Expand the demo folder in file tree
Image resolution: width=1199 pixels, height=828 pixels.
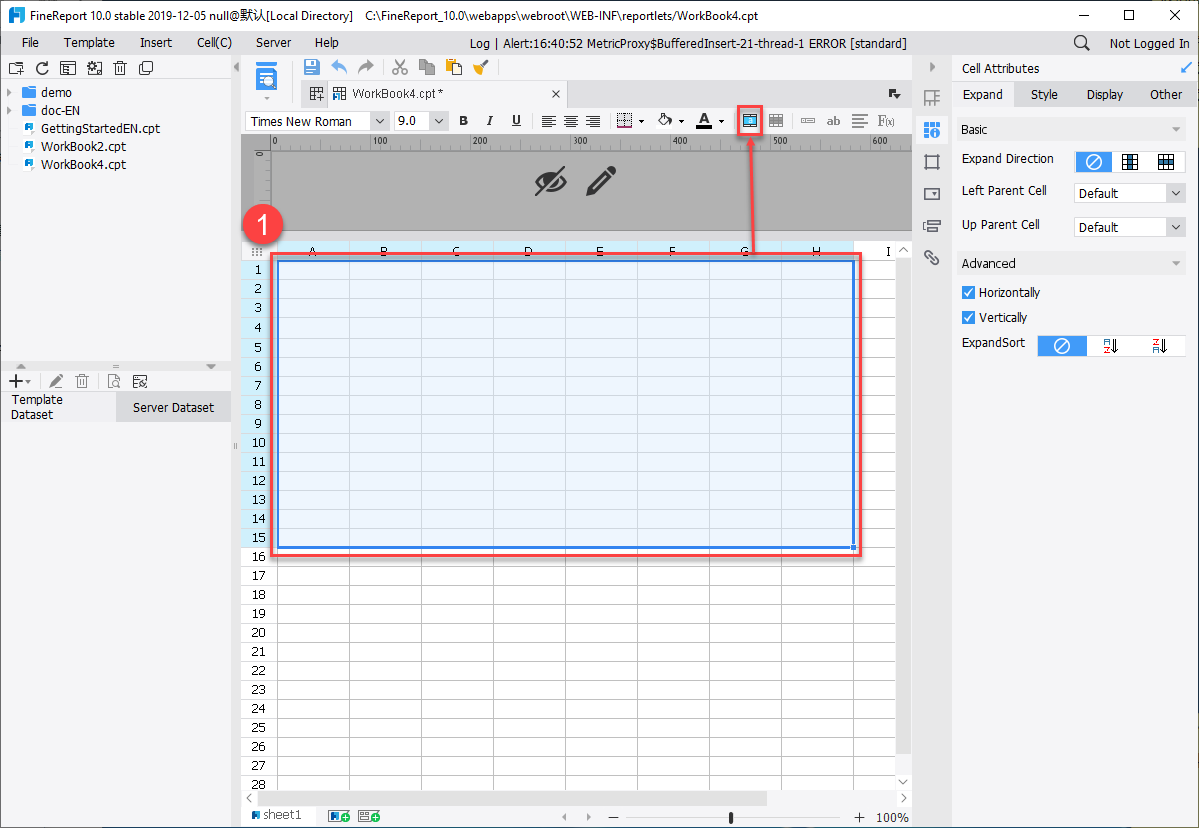click(9, 92)
